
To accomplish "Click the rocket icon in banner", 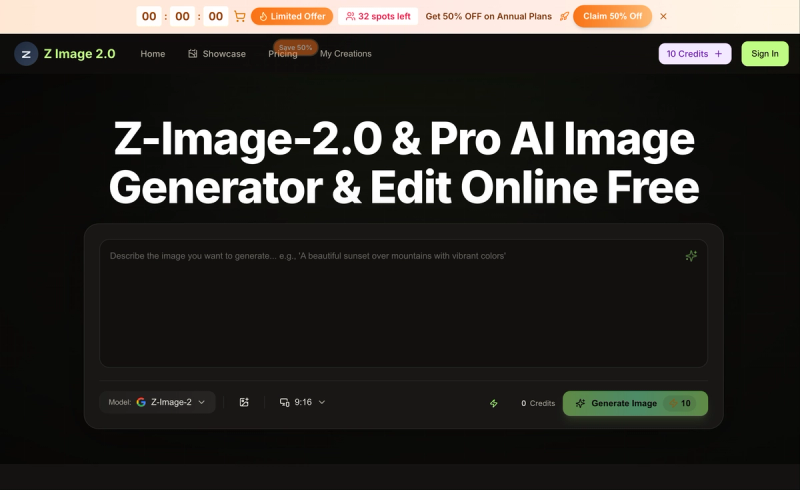I will coord(564,16).
